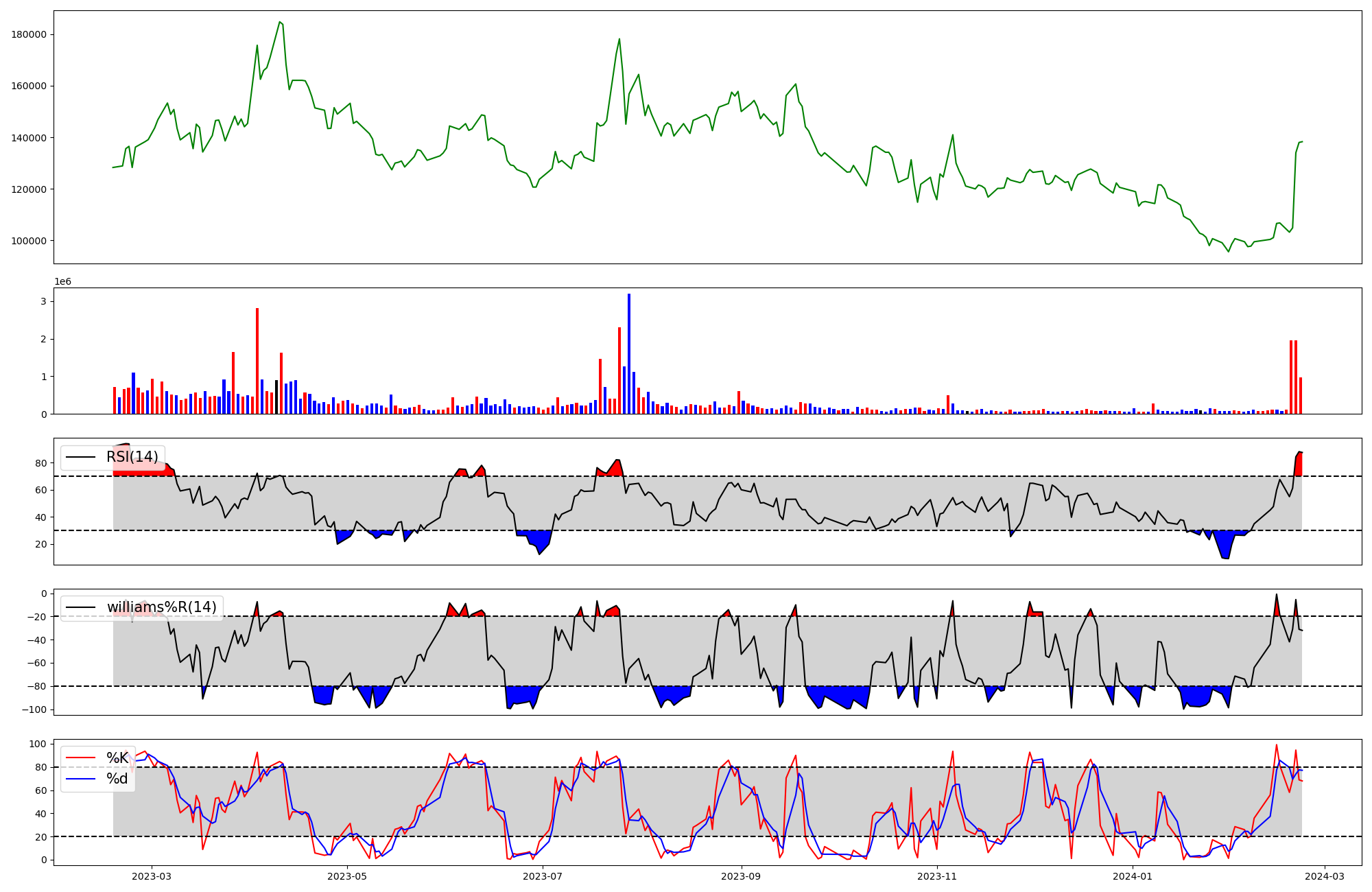Viewport: 1372px width, 892px height.
Task: Click the tallest blue volume bar
Action: pyautogui.click(x=629, y=353)
